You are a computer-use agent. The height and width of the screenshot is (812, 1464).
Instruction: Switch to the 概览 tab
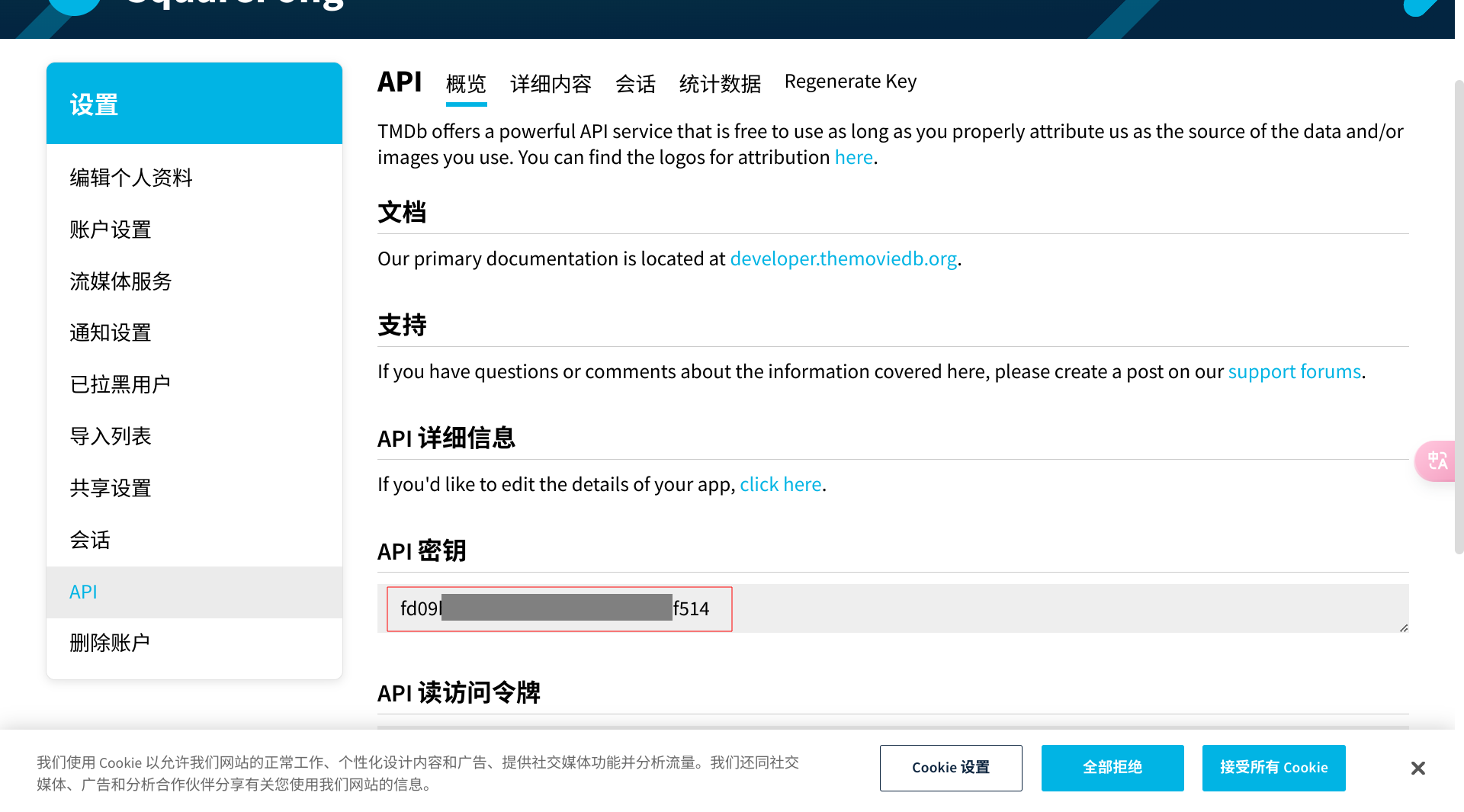click(466, 84)
